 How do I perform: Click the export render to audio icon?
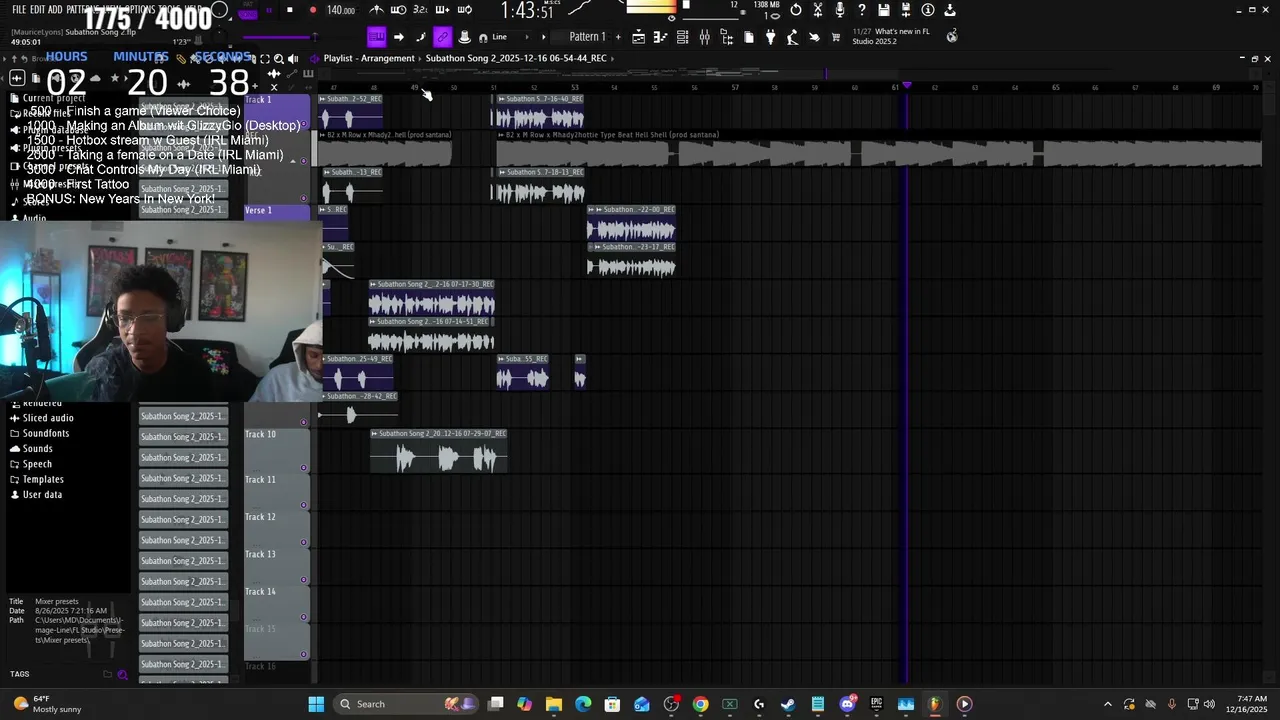950,10
